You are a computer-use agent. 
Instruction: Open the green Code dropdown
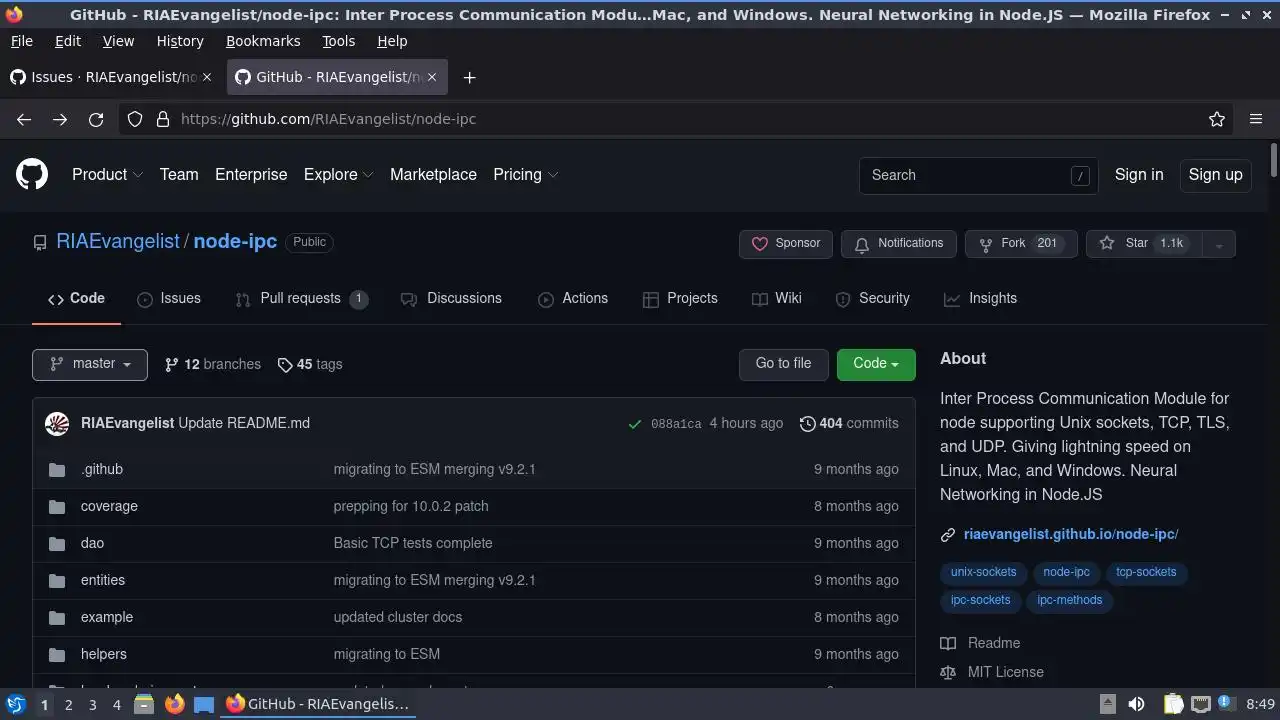tap(876, 364)
